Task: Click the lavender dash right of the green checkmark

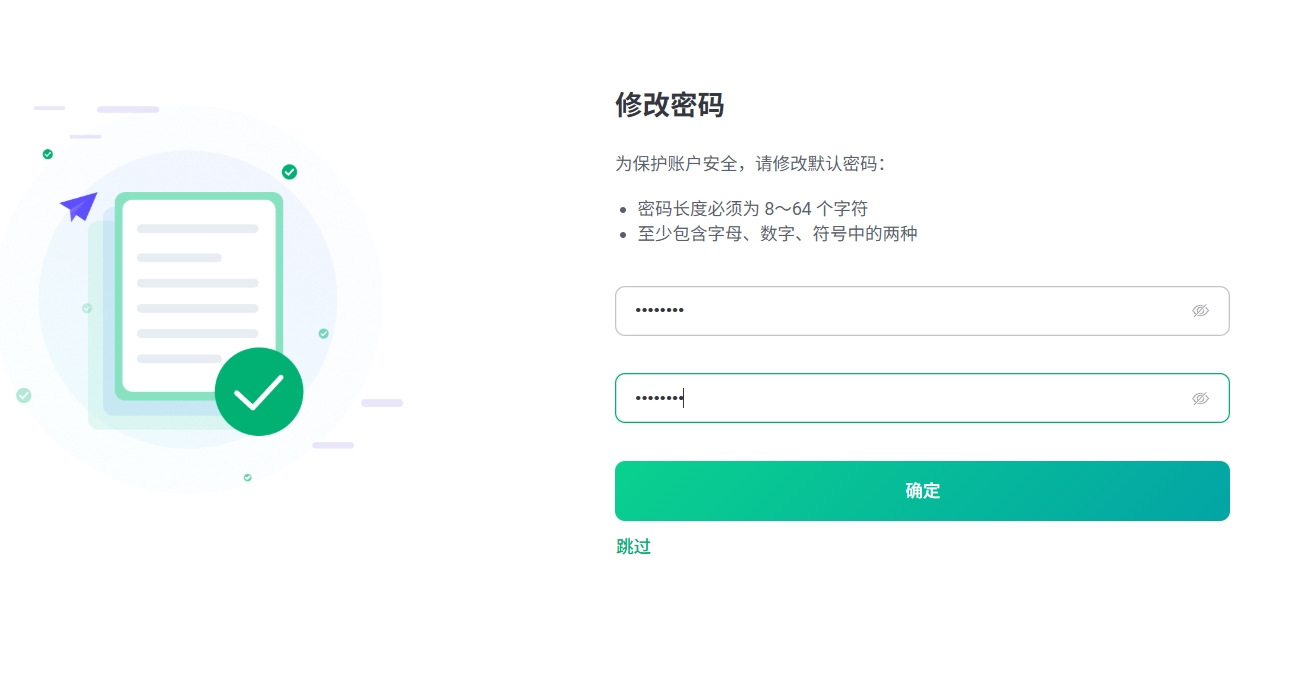Action: tap(382, 403)
